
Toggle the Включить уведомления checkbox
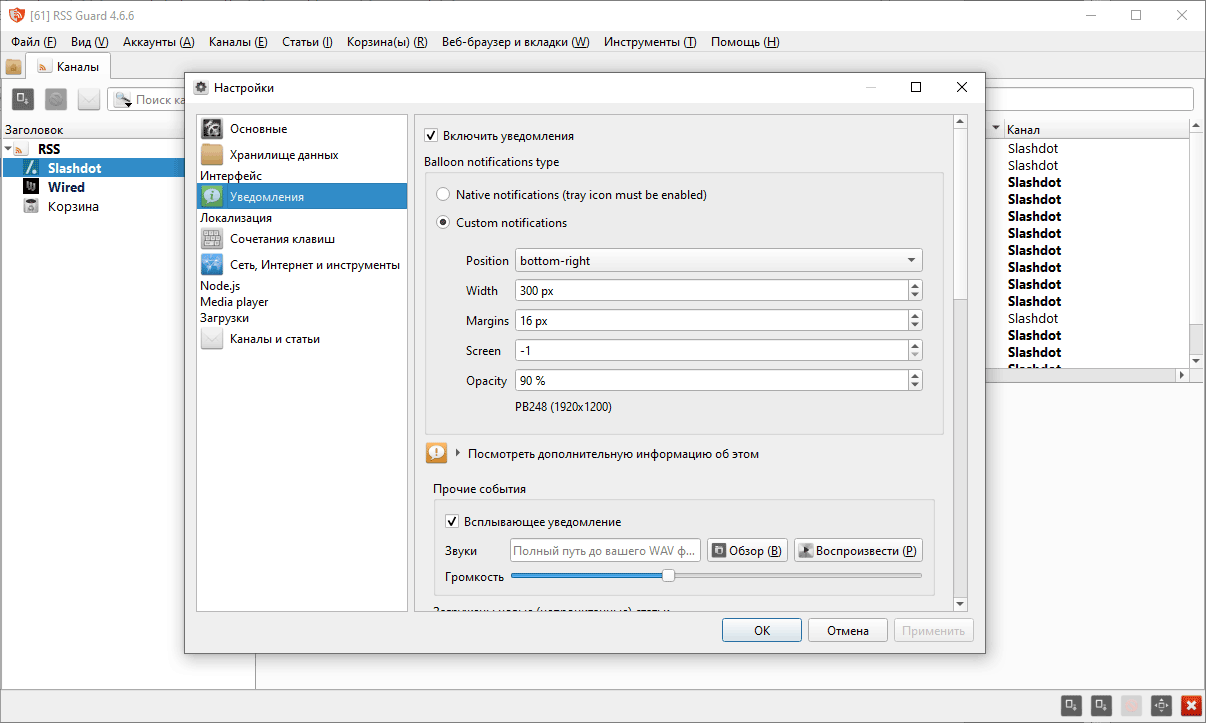point(431,136)
